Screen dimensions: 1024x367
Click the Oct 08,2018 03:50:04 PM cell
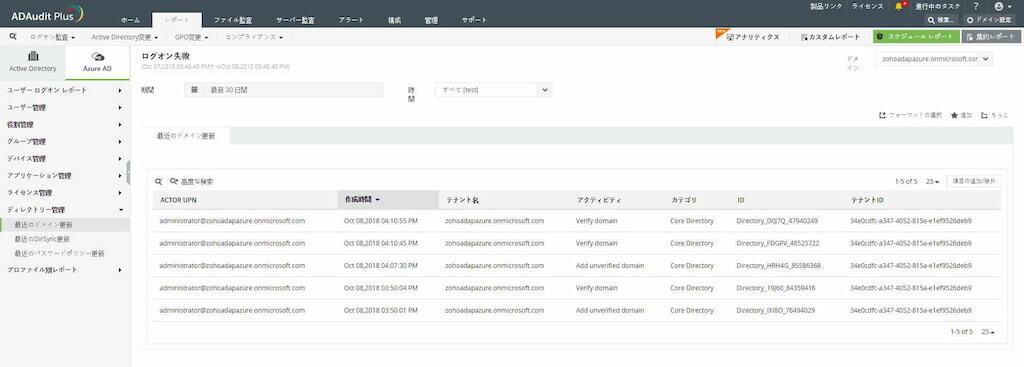click(381, 288)
